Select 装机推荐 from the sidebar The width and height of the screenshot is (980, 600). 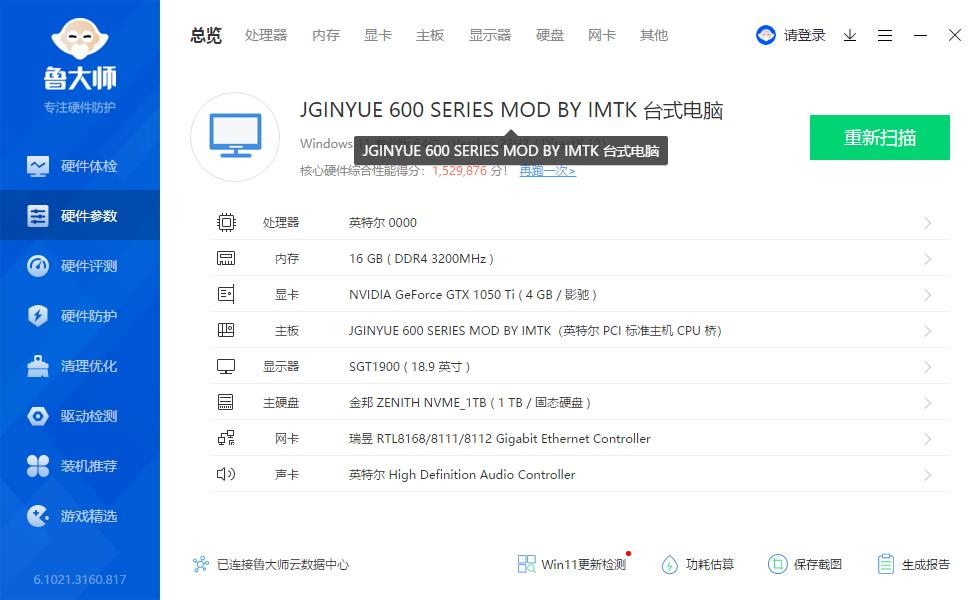click(80, 466)
